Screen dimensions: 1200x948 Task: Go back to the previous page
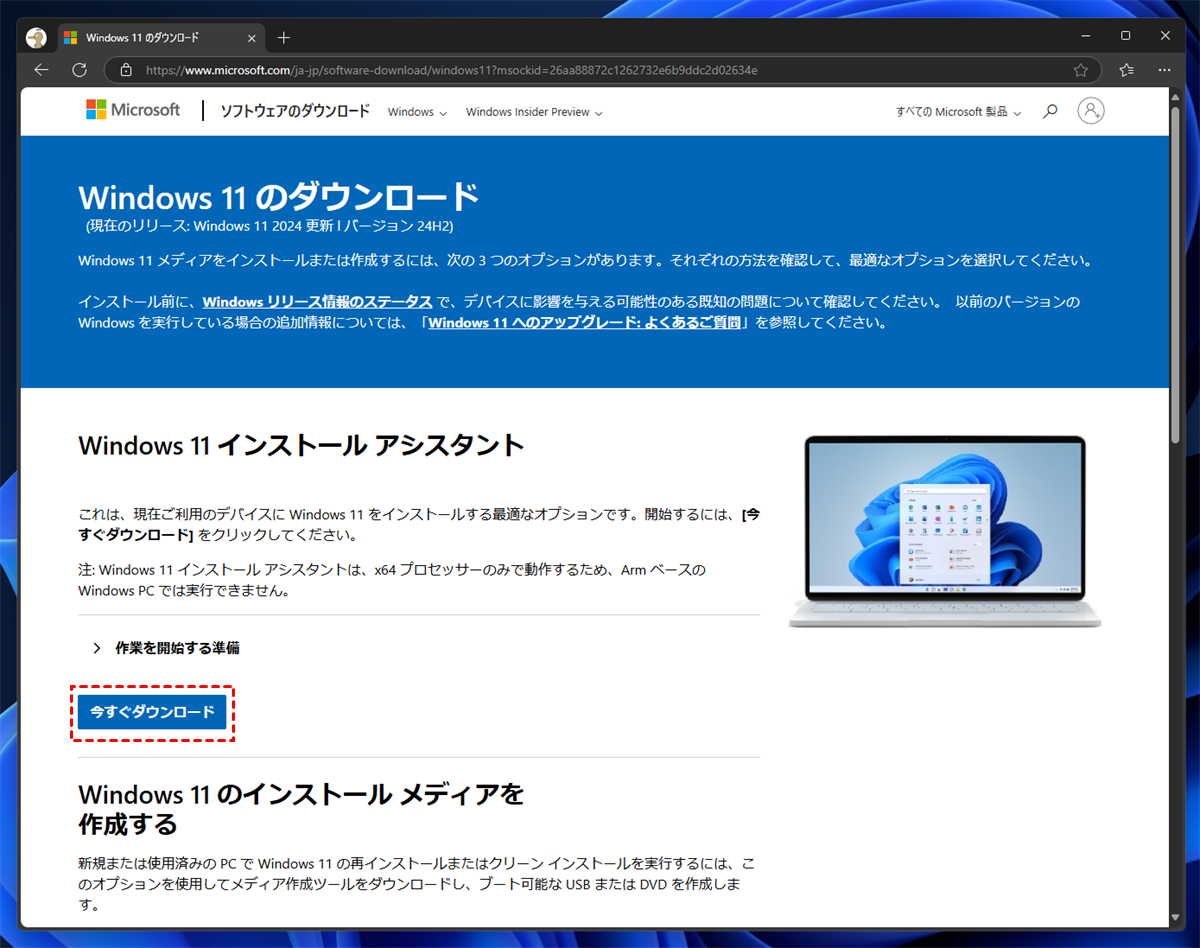click(x=41, y=70)
